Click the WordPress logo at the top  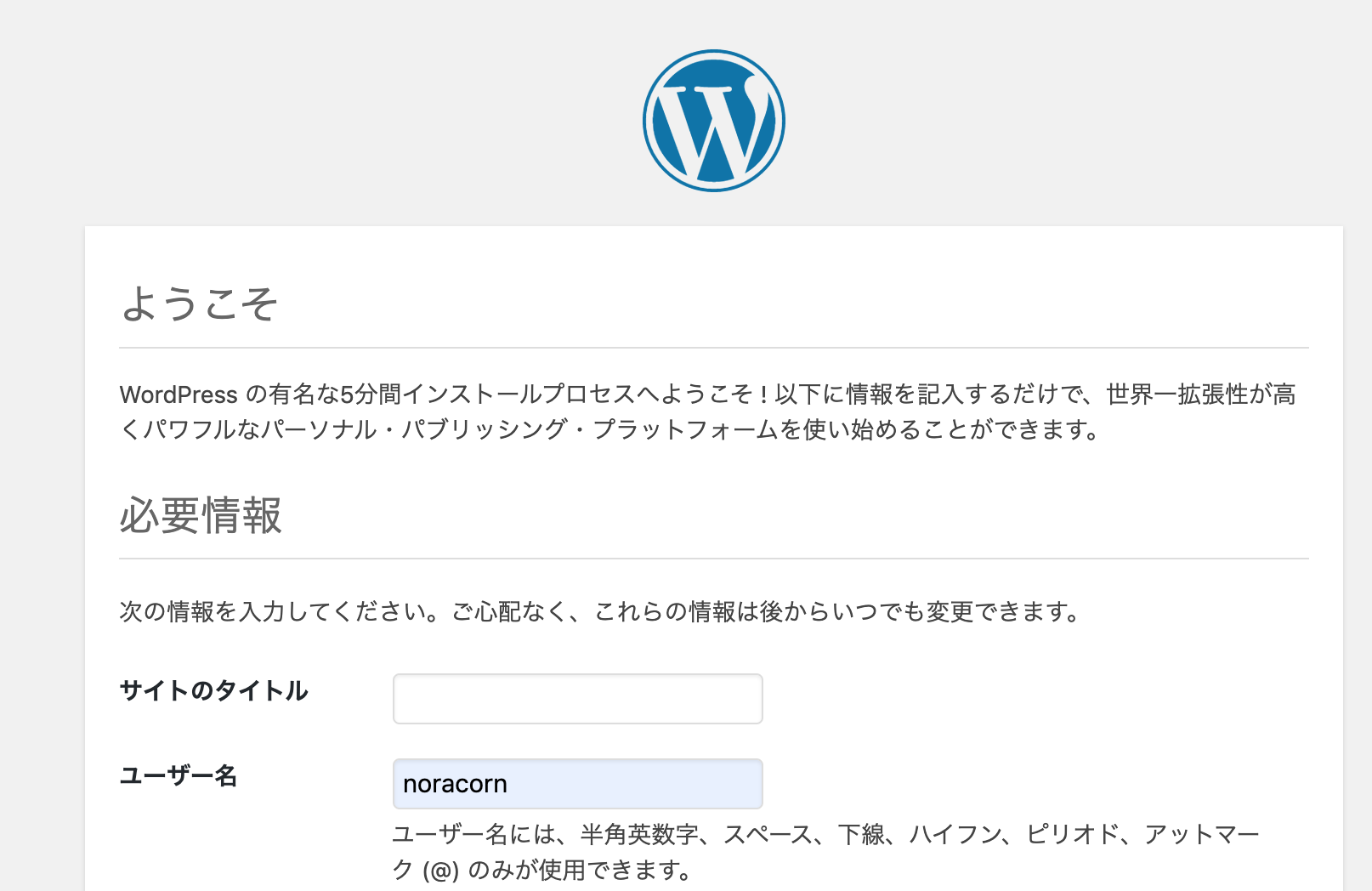[x=714, y=121]
